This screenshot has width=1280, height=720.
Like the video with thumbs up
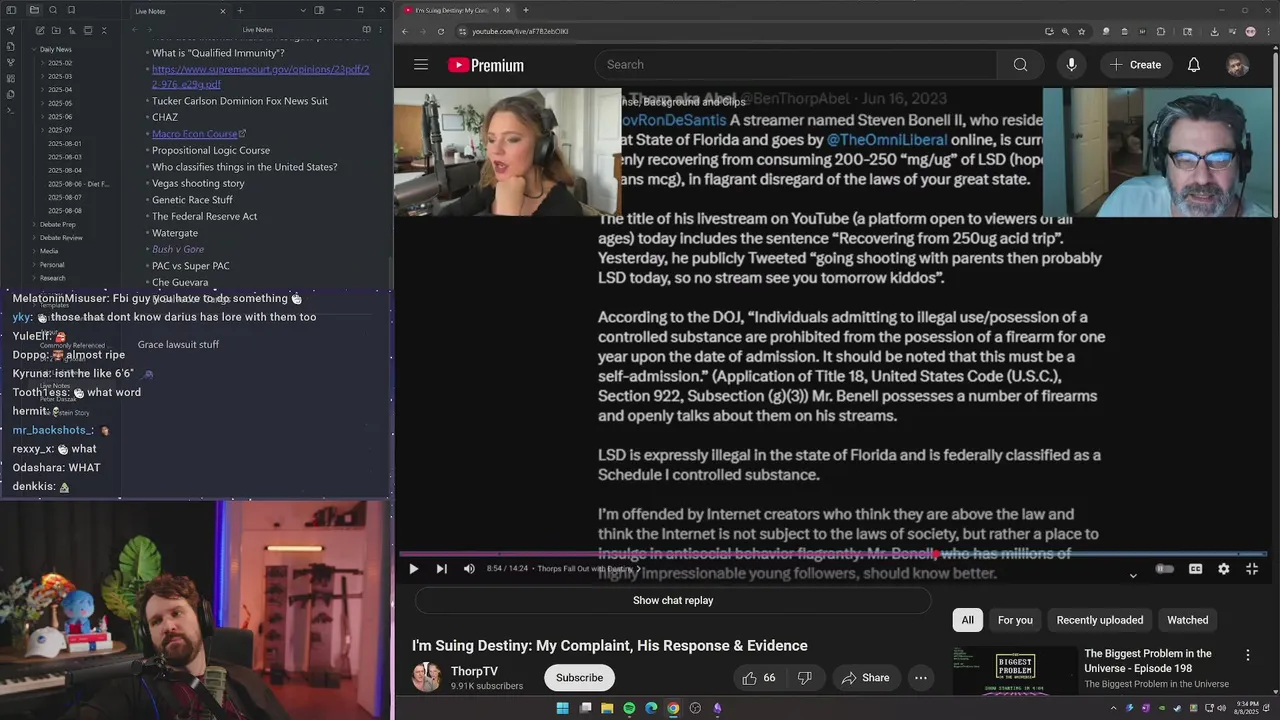coord(758,678)
